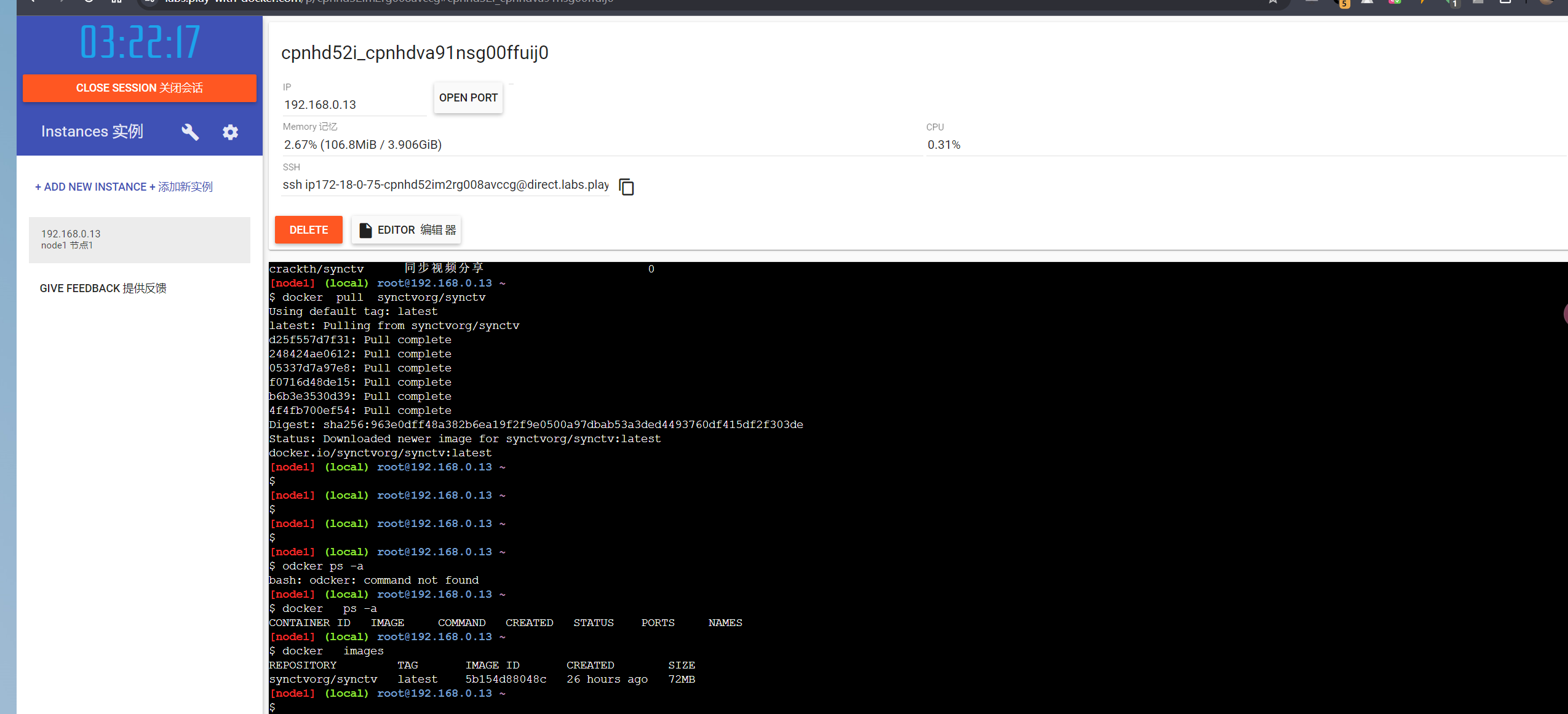This screenshot has width=1568, height=714.
Task: Click the 'docker images' command line
Action: (x=327, y=651)
